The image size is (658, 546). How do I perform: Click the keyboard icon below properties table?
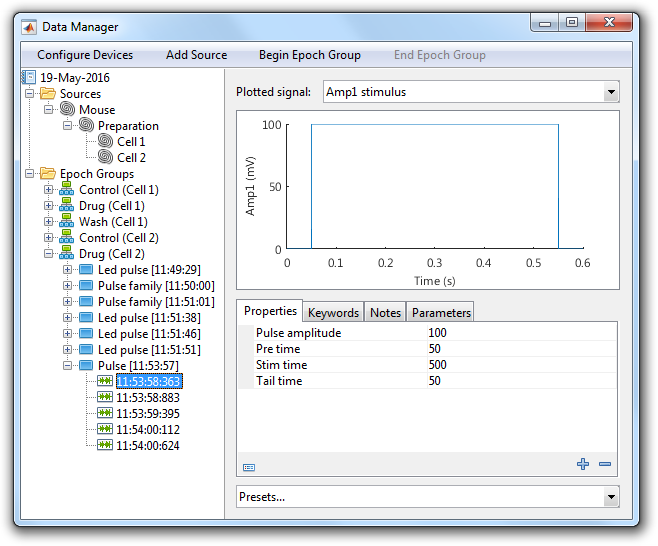point(249,466)
